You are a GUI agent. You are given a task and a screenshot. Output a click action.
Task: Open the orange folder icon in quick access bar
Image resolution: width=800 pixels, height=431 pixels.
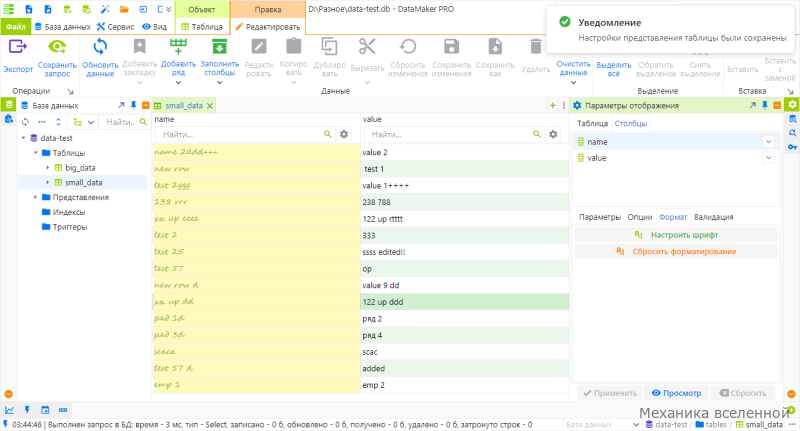coord(124,9)
